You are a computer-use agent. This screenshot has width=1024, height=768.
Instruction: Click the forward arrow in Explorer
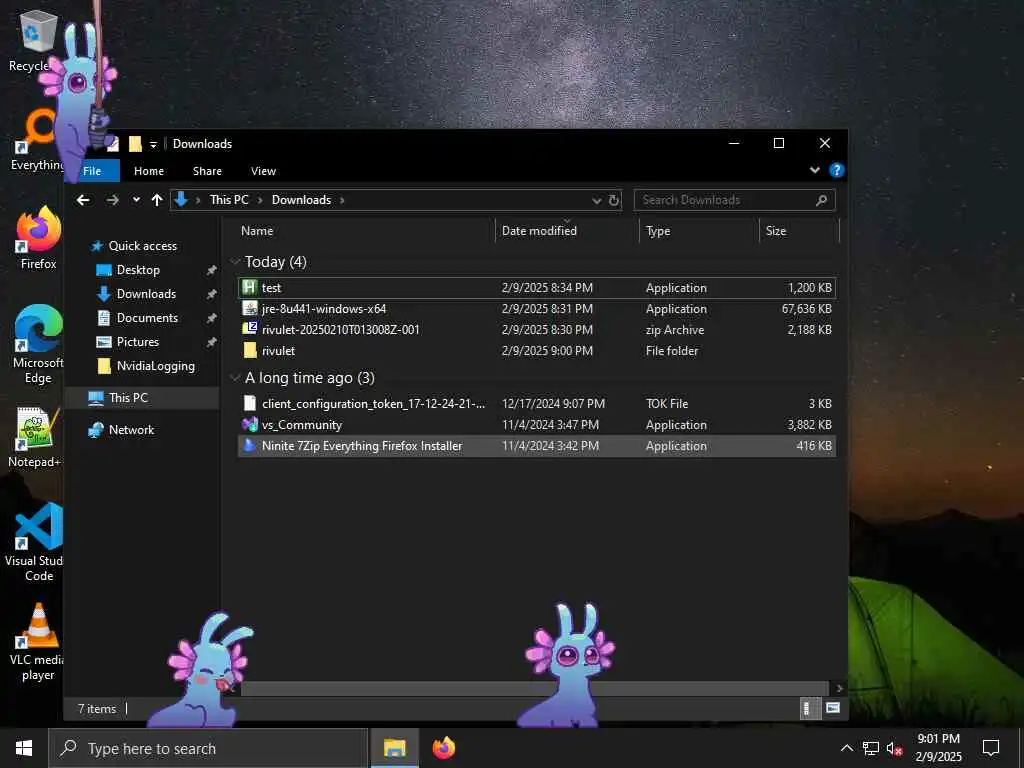coord(112,200)
